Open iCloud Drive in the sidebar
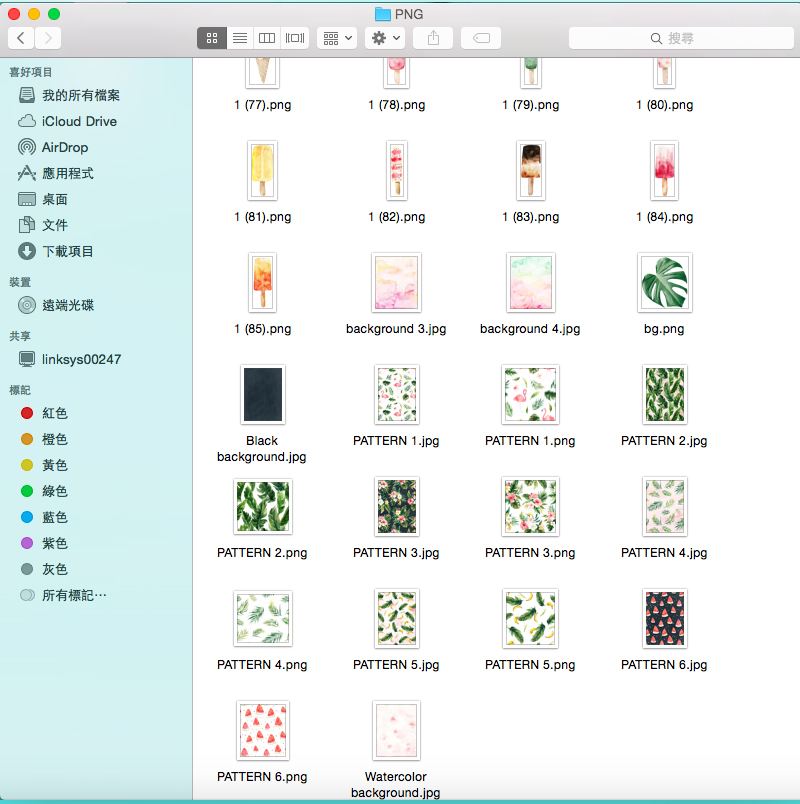This screenshot has height=804, width=800. click(78, 121)
